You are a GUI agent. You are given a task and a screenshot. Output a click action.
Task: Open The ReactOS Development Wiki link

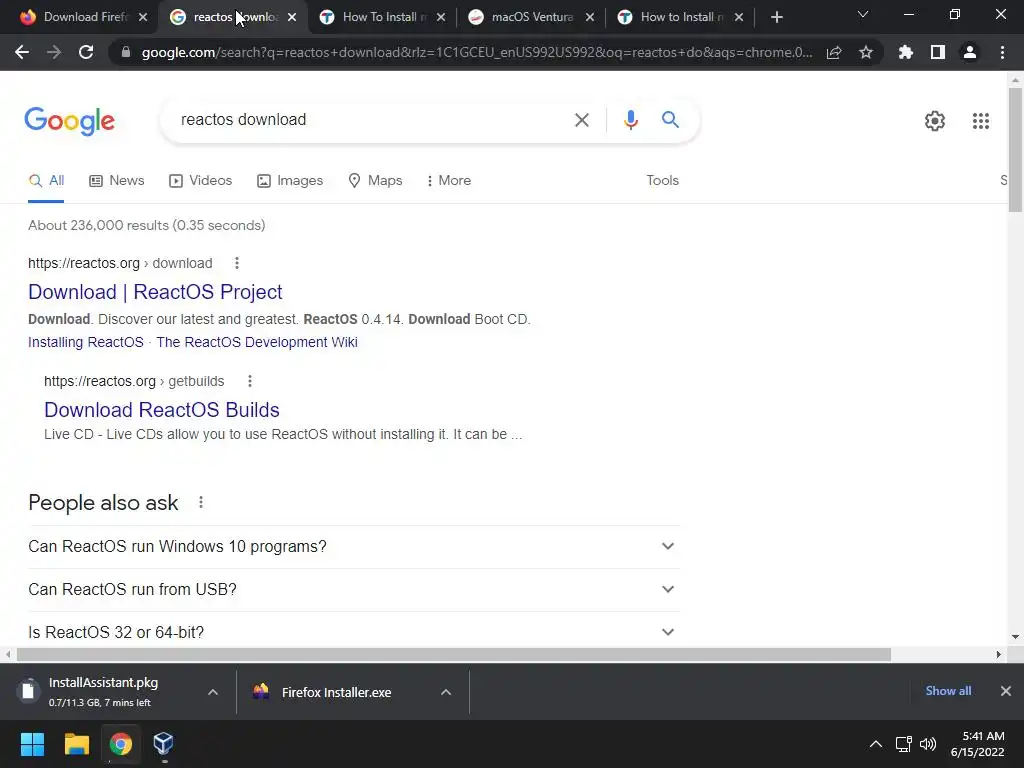coord(257,342)
